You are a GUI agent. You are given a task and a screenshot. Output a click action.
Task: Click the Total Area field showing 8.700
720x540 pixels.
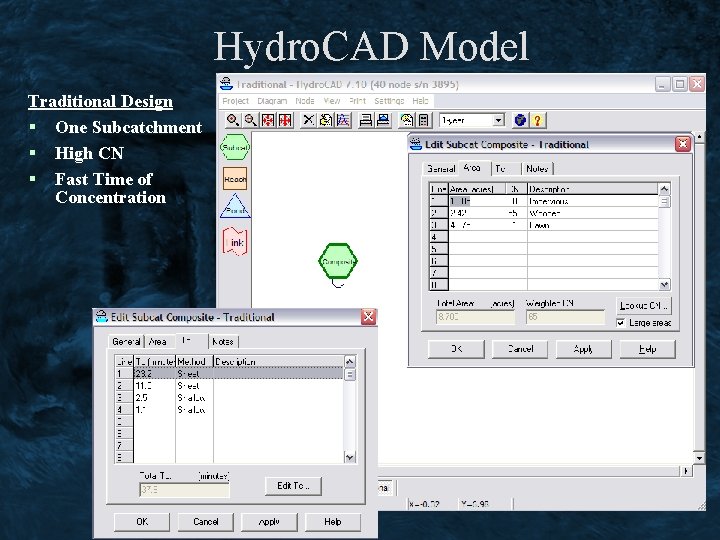click(x=475, y=317)
